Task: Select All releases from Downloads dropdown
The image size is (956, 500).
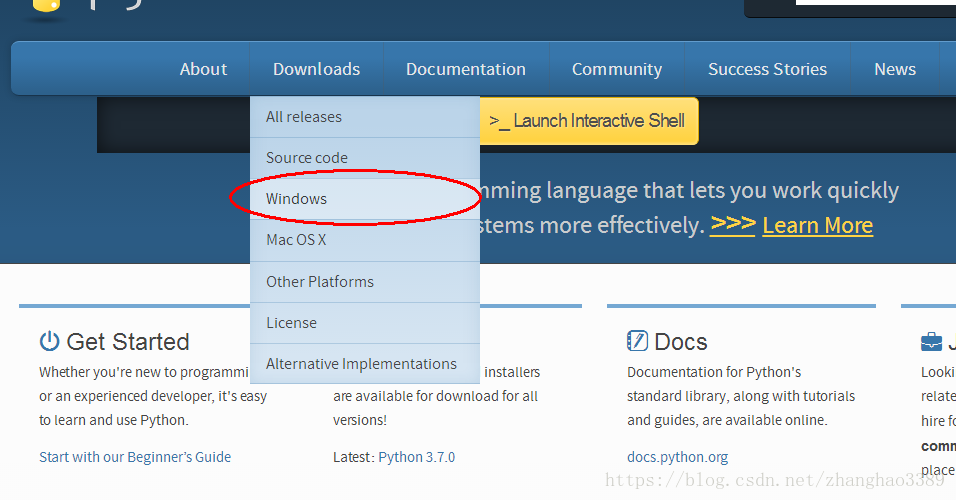Action: click(365, 116)
